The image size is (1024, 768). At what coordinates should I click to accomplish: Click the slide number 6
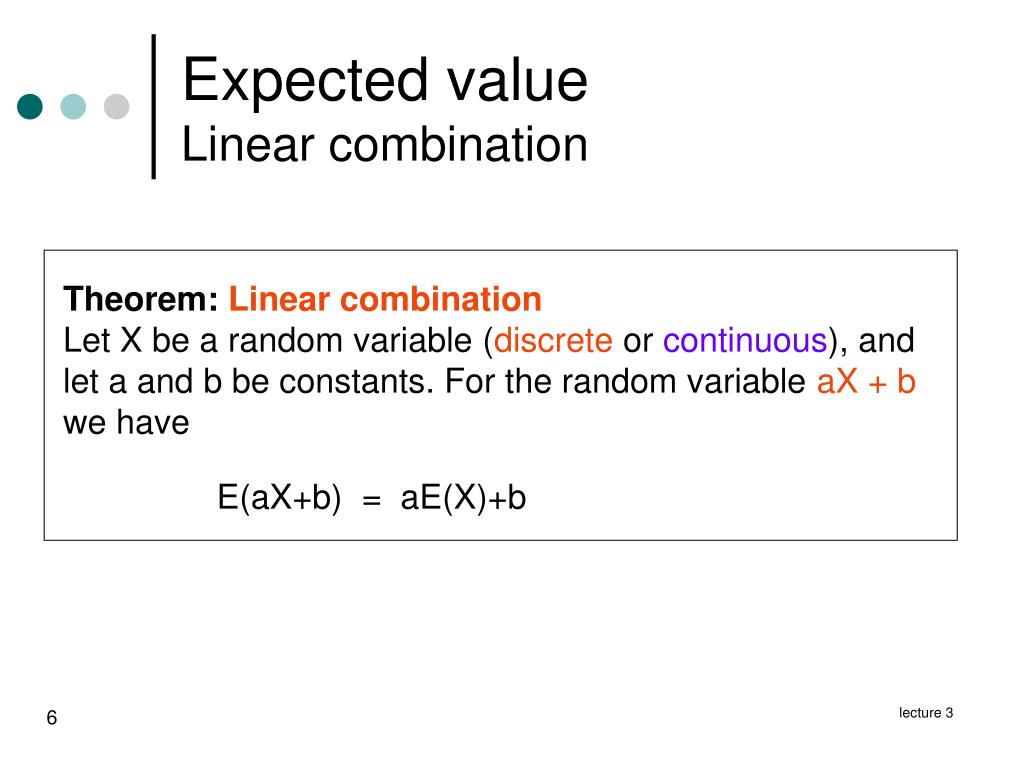(52, 718)
